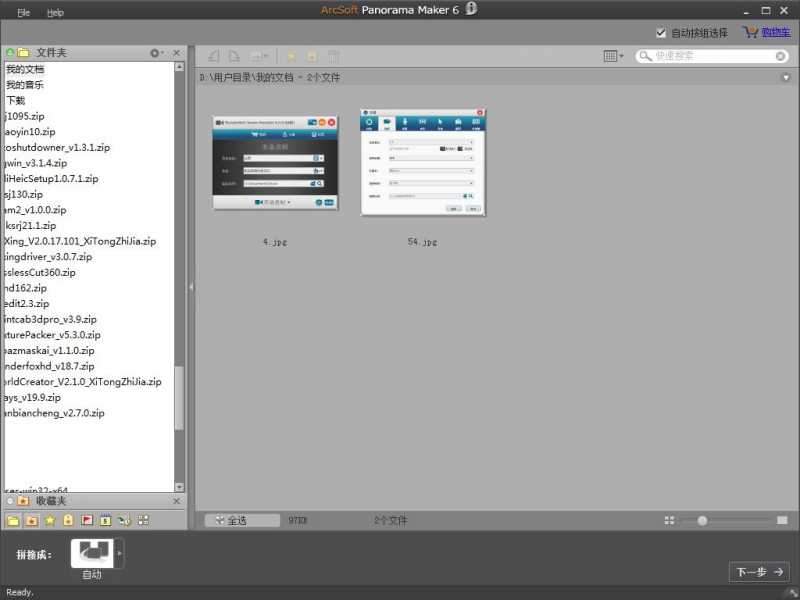The image size is (800, 600).
Task: Select the star favorite icon in 收藏夹 bar
Action: pyautogui.click(x=50, y=520)
